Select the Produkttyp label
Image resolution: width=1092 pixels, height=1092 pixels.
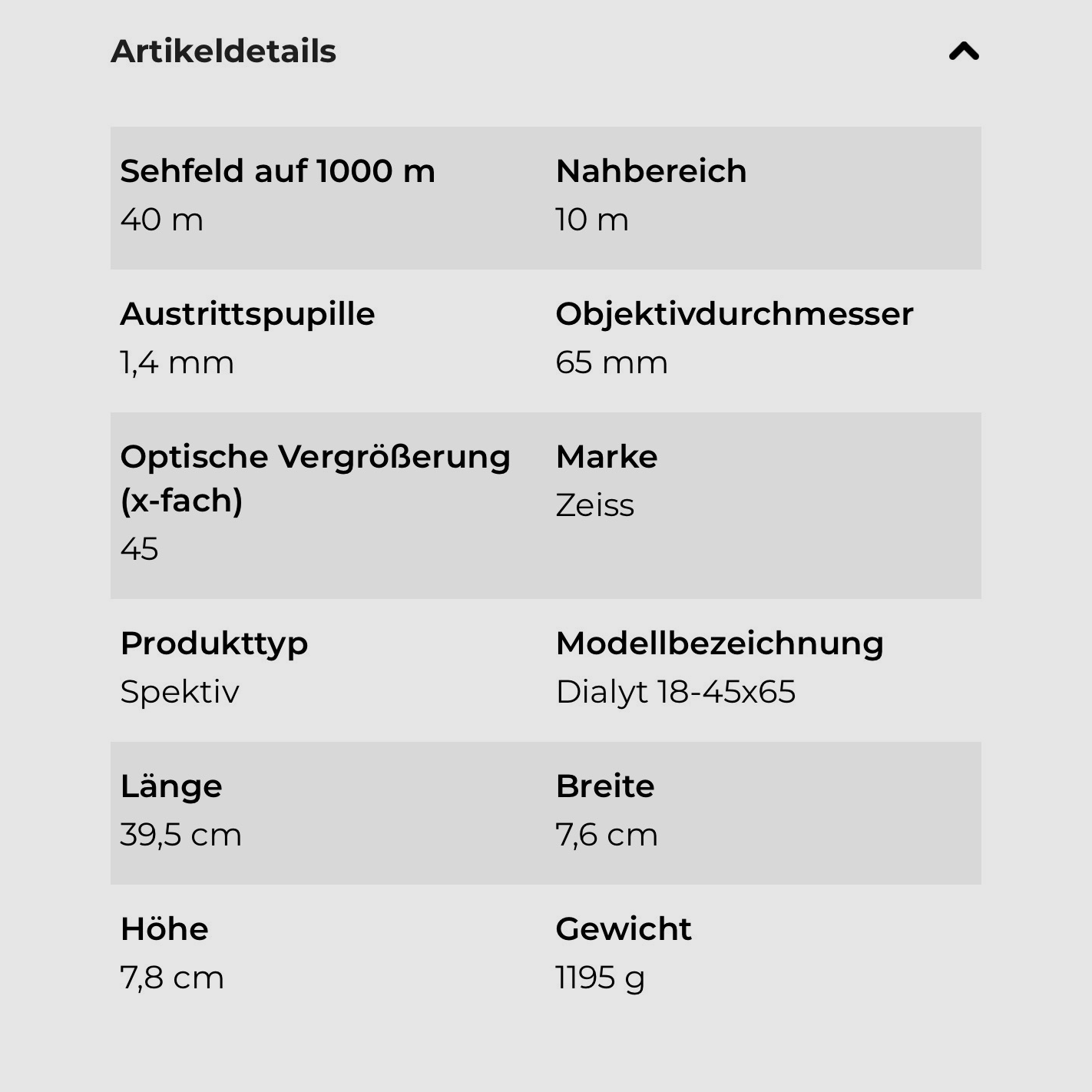(x=214, y=643)
